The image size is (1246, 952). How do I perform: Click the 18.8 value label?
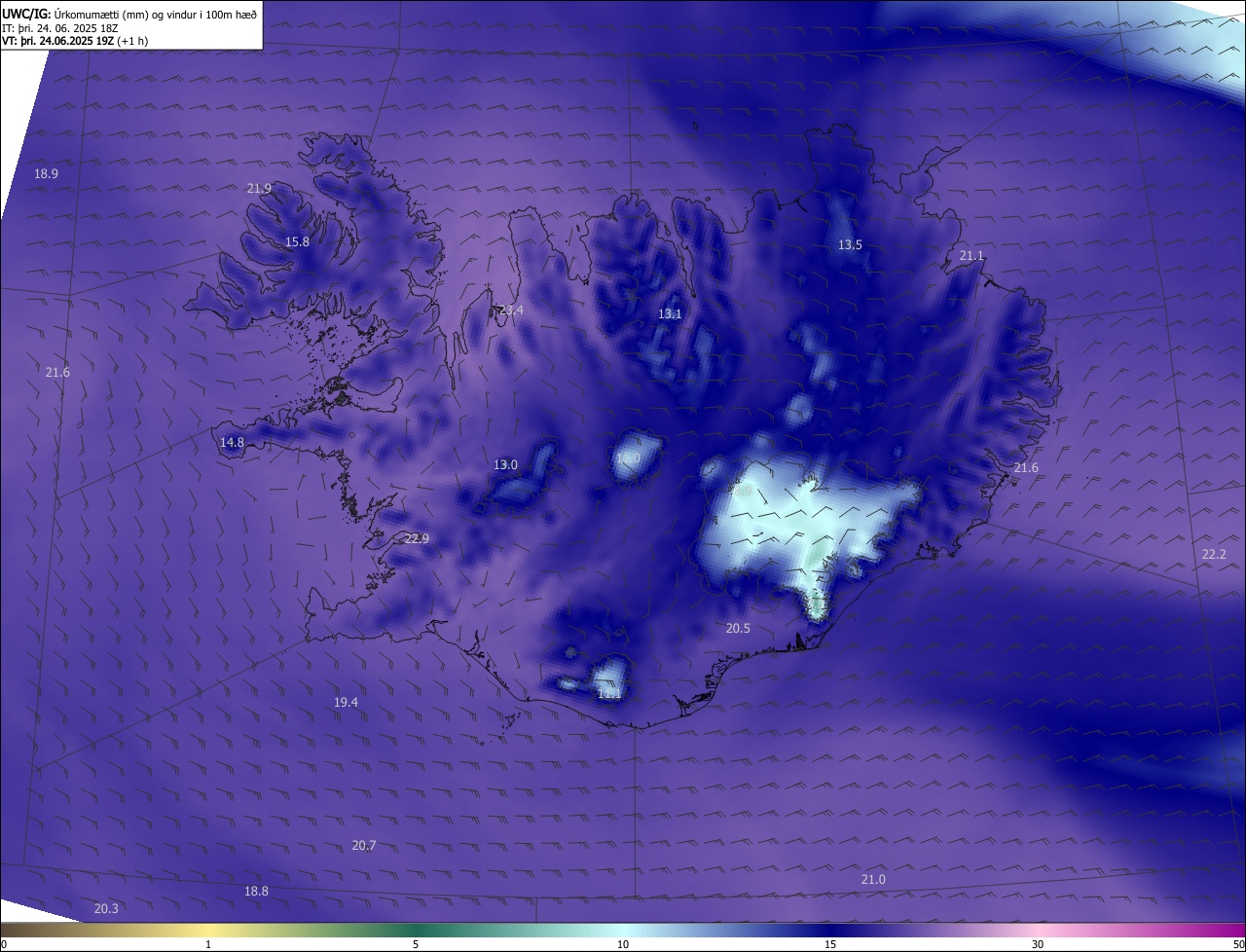pyautogui.click(x=256, y=891)
